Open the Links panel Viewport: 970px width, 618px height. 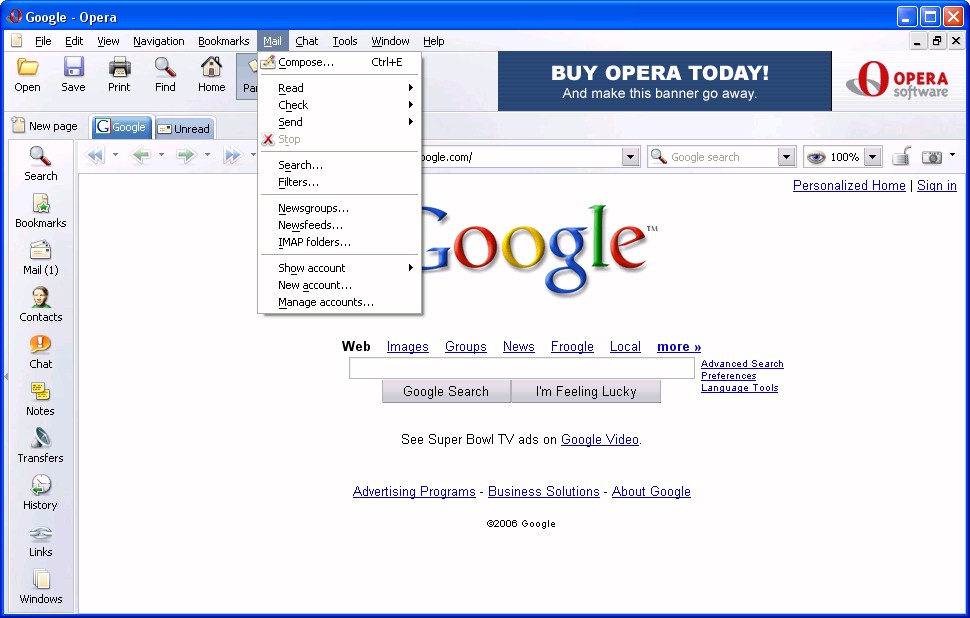pos(41,539)
